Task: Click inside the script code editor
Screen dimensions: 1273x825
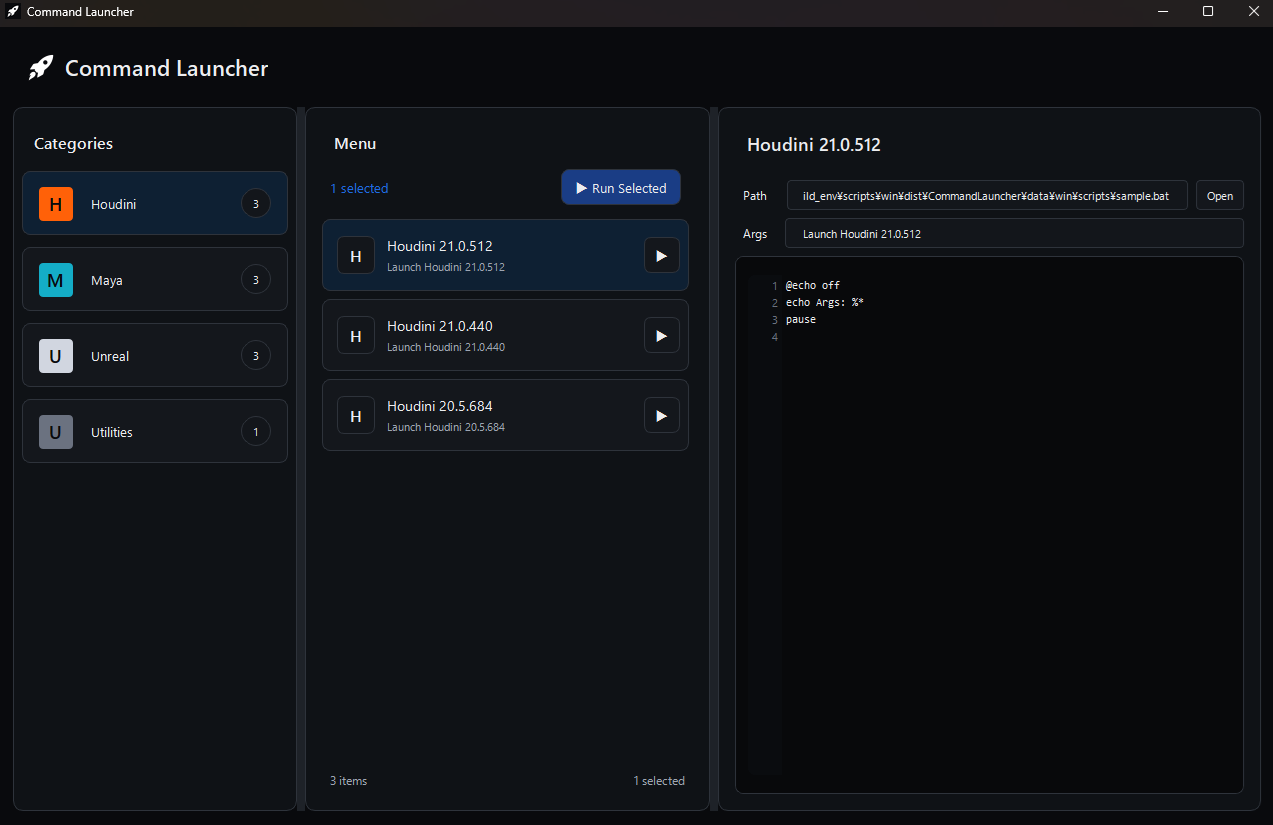Action: pyautogui.click(x=989, y=525)
